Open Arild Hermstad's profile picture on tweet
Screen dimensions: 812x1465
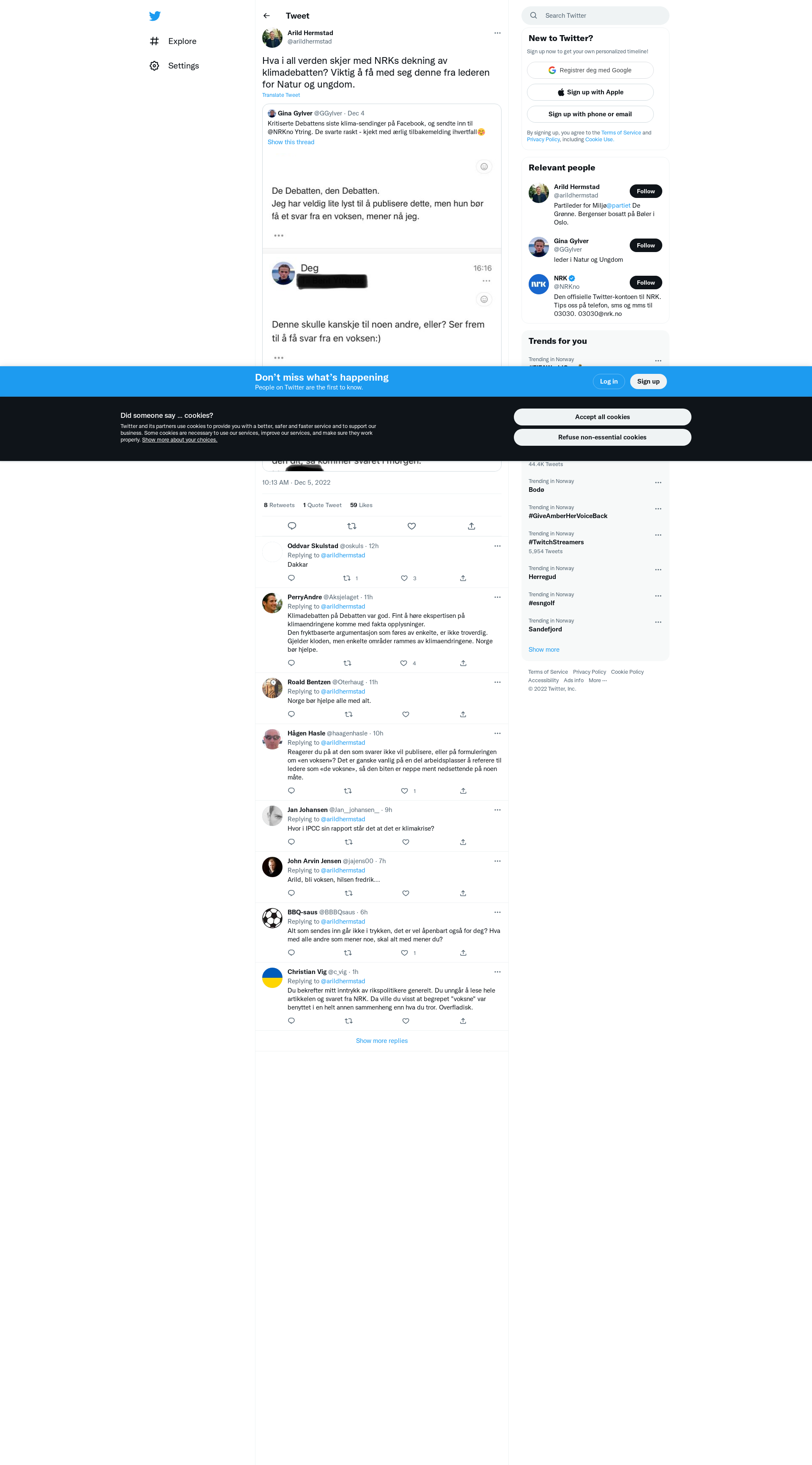272,38
